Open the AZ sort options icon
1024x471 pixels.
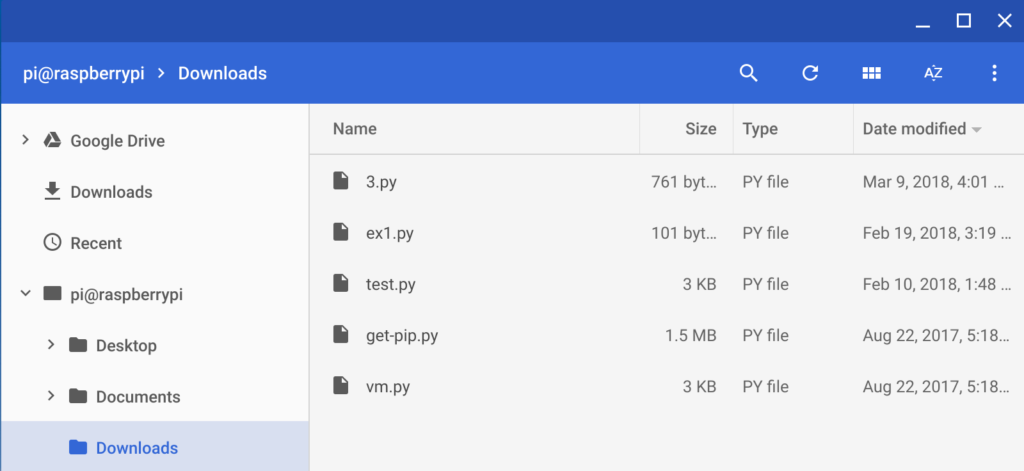pos(933,73)
